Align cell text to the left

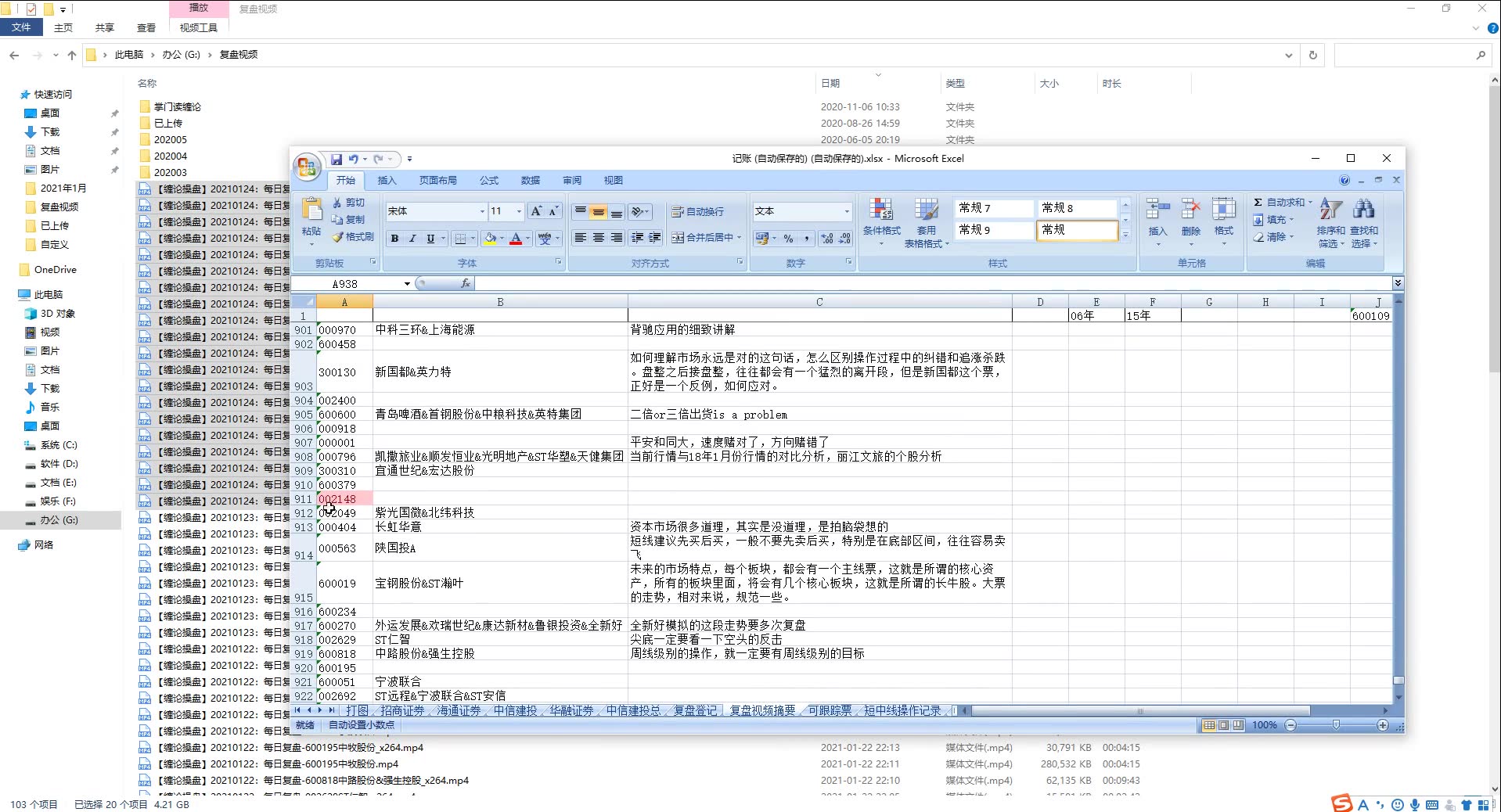click(x=580, y=238)
